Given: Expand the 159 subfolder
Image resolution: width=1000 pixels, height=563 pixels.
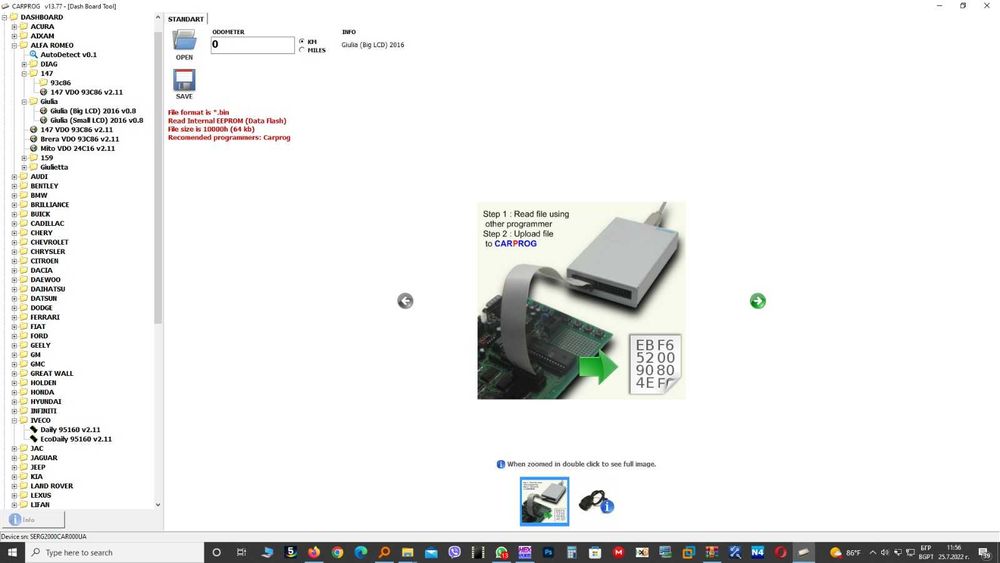Looking at the screenshot, I should [x=24, y=158].
